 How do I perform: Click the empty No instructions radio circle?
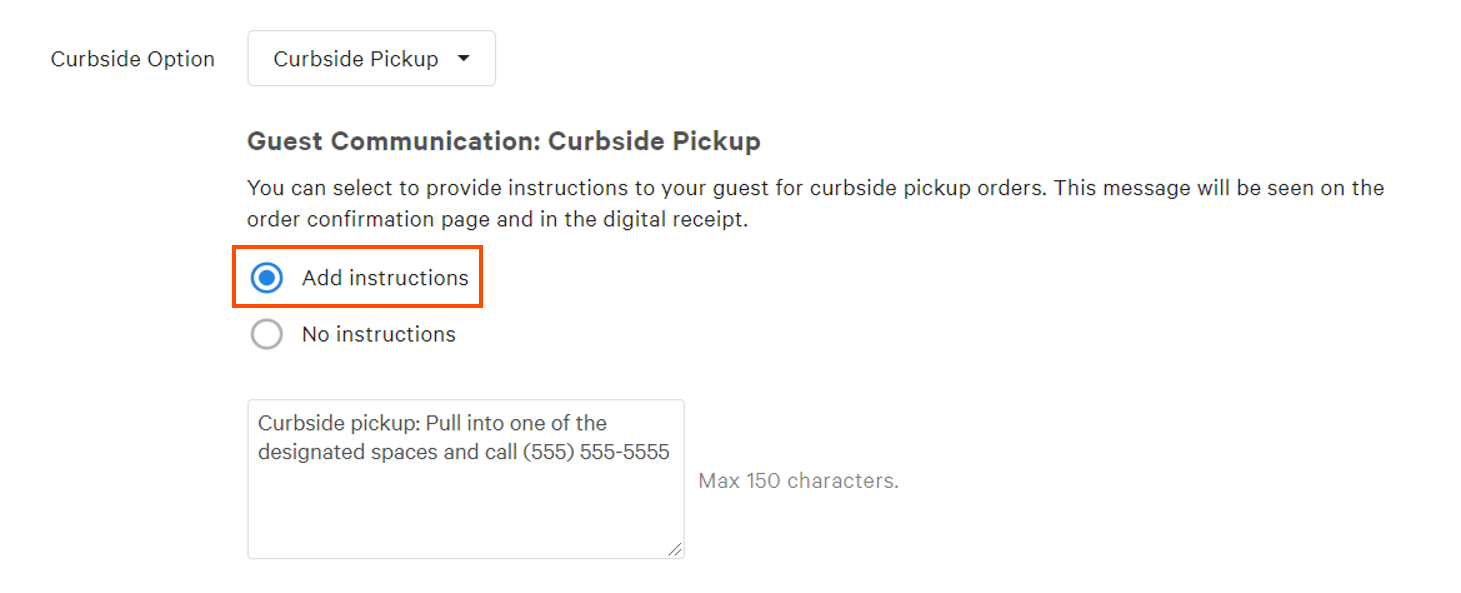[266, 334]
